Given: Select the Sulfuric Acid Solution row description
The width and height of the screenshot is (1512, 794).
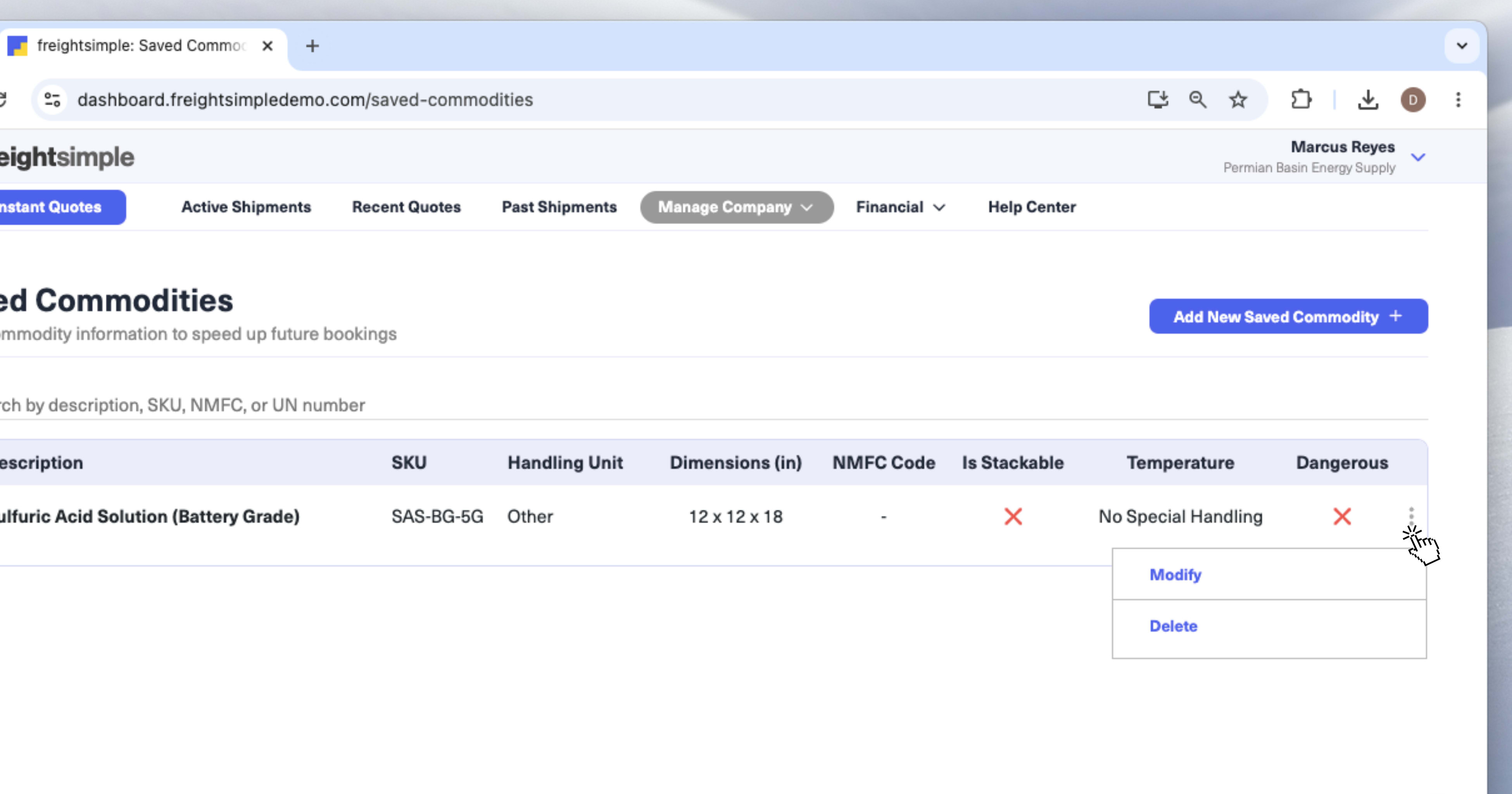Looking at the screenshot, I should click(x=150, y=517).
